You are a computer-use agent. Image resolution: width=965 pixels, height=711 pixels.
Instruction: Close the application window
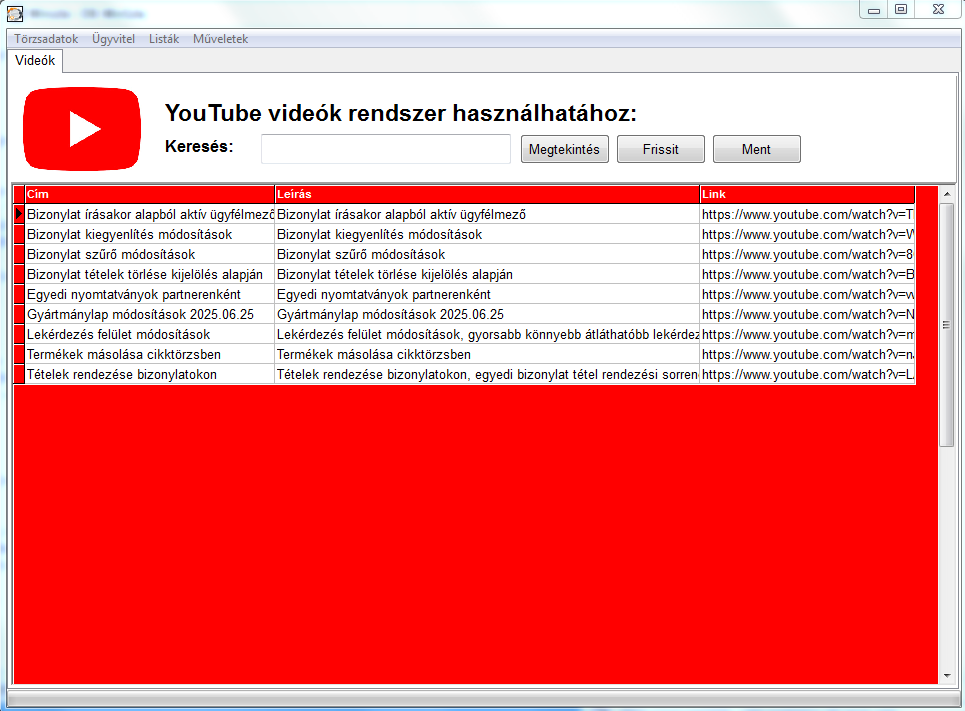(x=938, y=10)
